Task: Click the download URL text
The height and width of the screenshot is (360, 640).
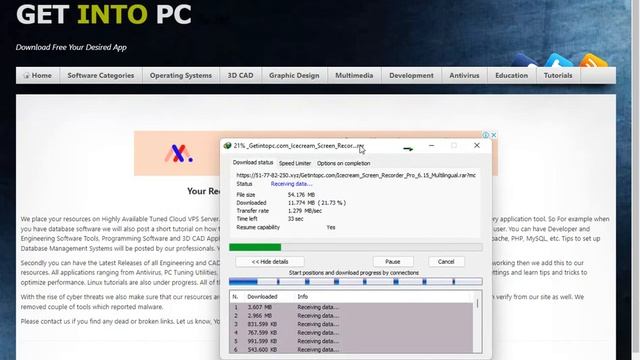Action: point(356,175)
